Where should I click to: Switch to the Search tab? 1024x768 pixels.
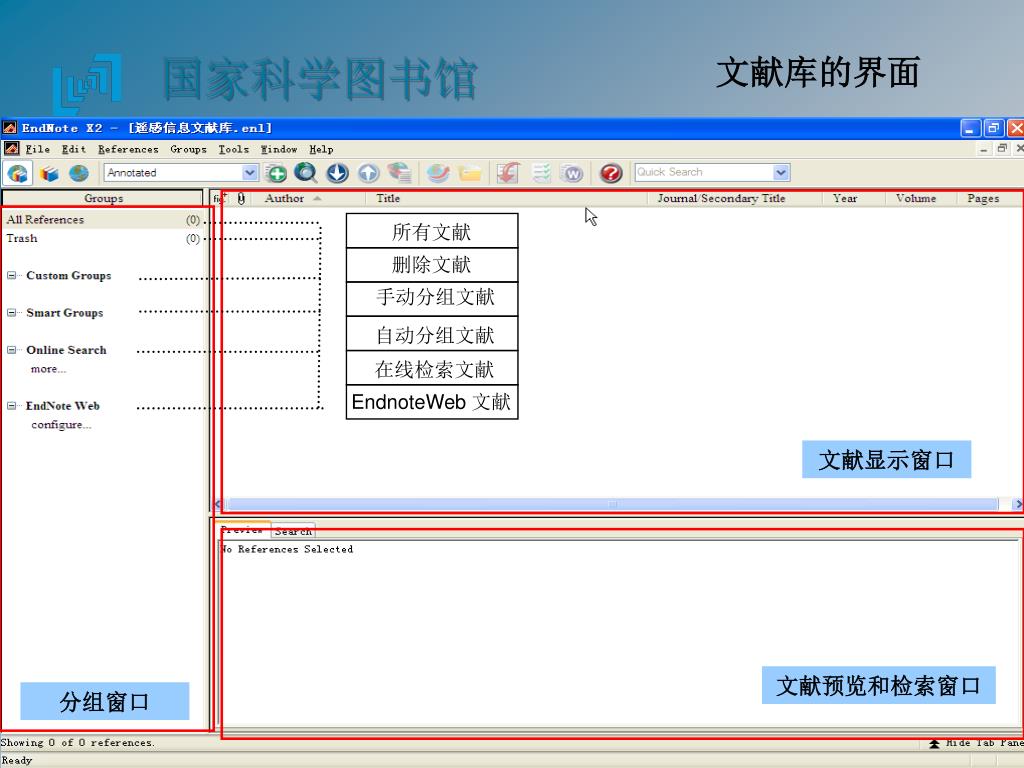click(x=293, y=531)
